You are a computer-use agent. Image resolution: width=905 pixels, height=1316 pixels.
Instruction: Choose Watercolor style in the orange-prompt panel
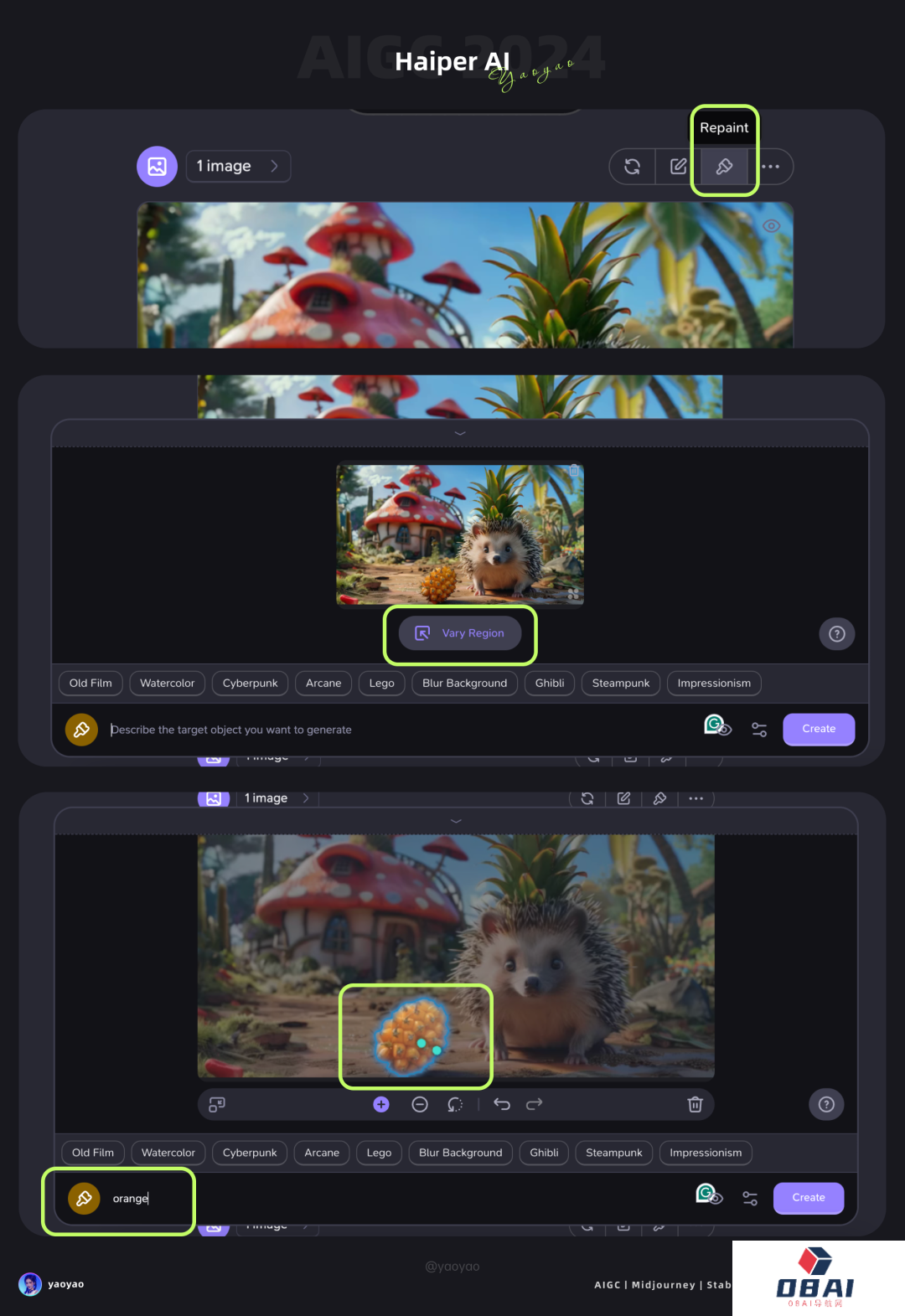[x=168, y=1153]
